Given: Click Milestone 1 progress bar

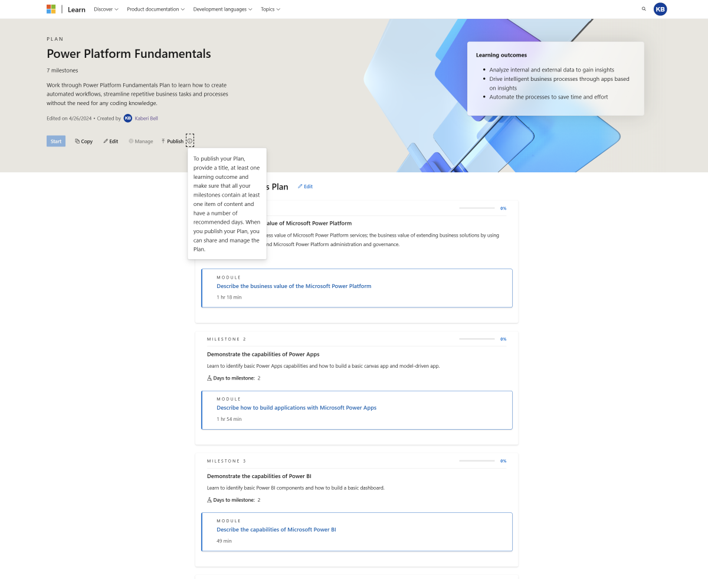Looking at the screenshot, I should 477,208.
